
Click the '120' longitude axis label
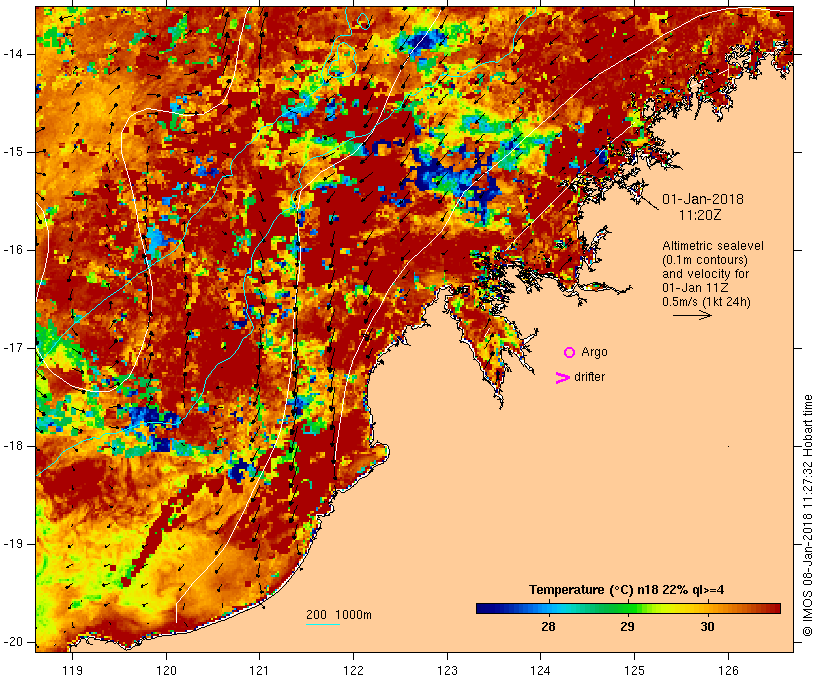tap(166, 671)
